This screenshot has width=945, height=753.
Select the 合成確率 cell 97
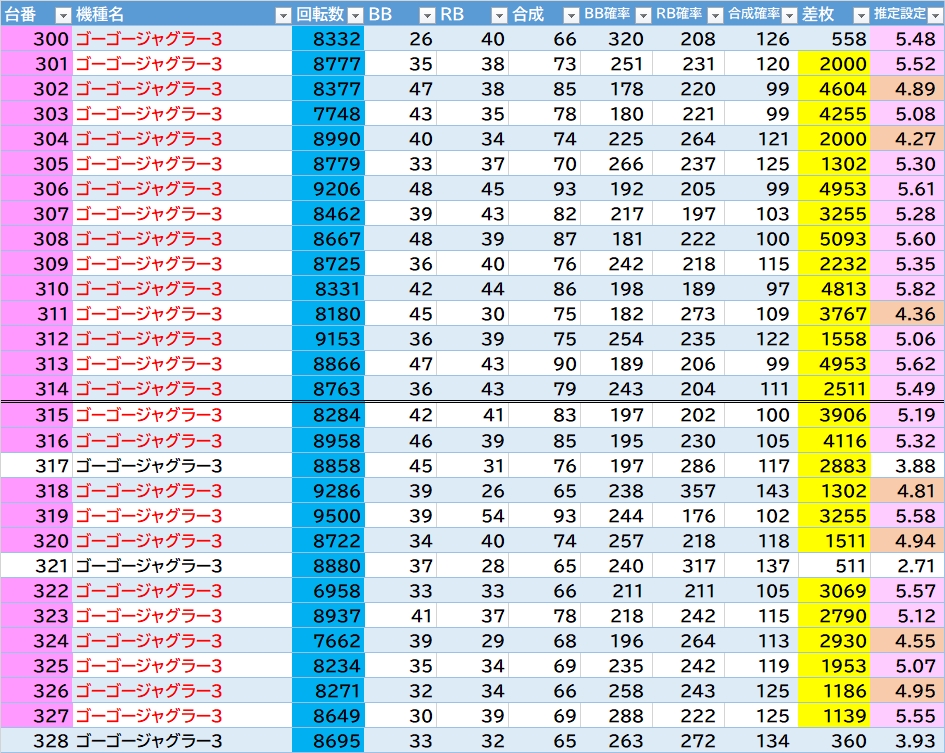pos(761,289)
